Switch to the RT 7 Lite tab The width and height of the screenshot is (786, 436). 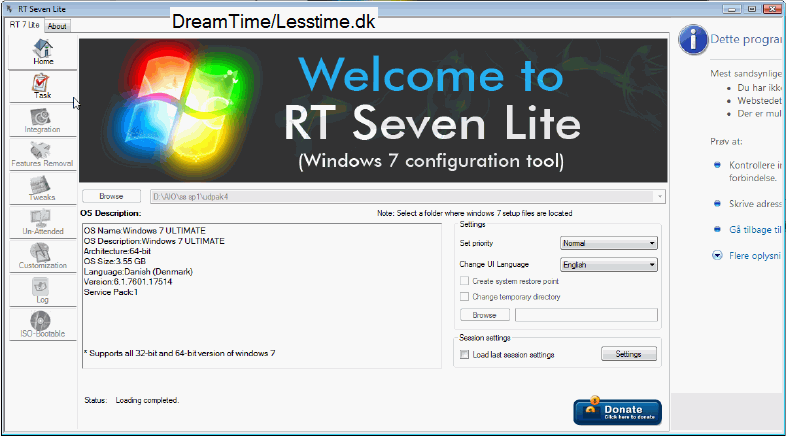(x=25, y=25)
